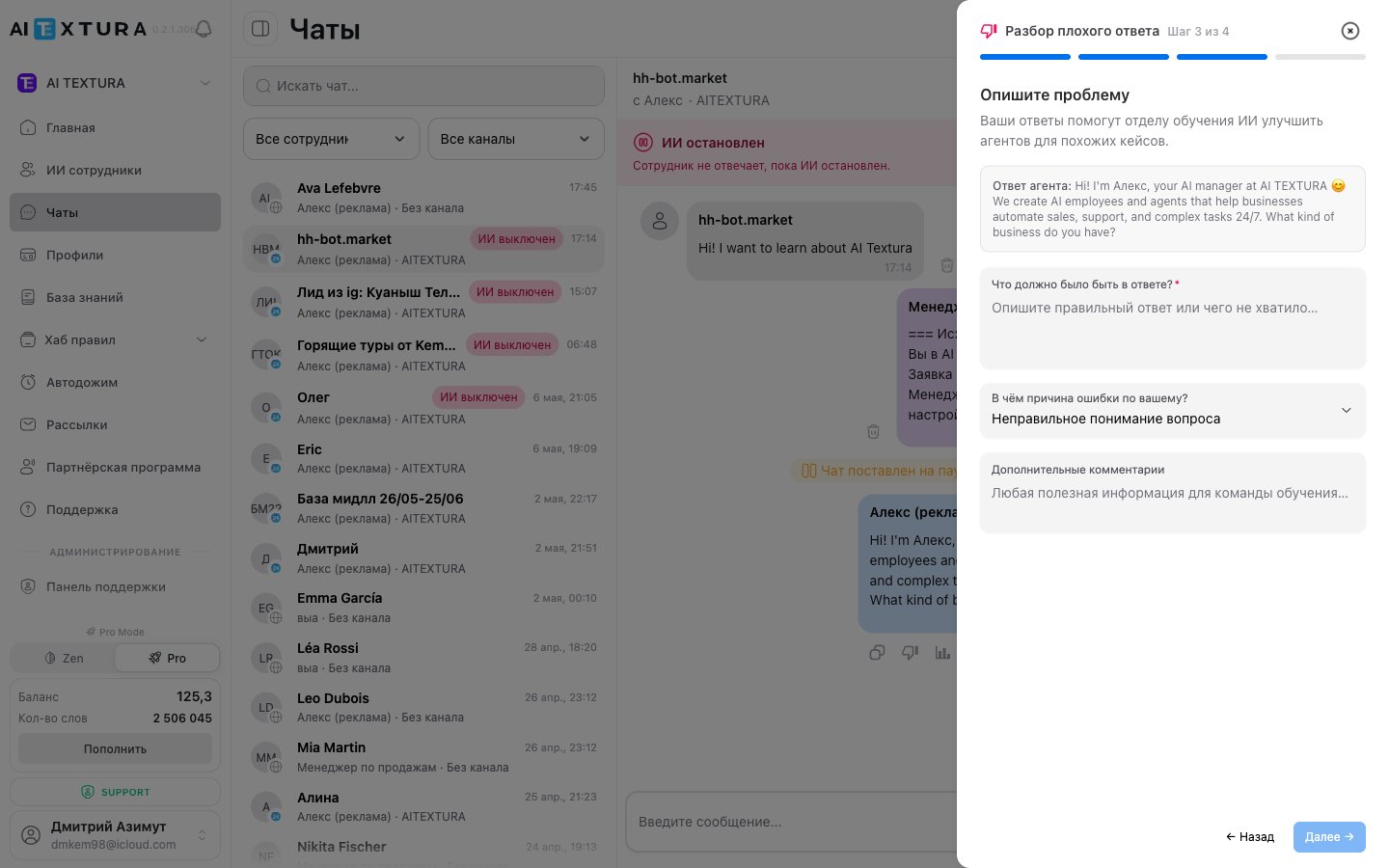Click the SUPPORT button

(115, 792)
